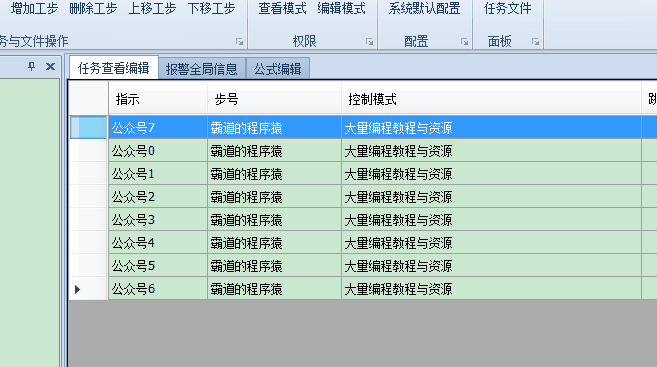Select the cell 公众号7
Image resolution: width=657 pixels, height=367 pixels.
[158, 128]
